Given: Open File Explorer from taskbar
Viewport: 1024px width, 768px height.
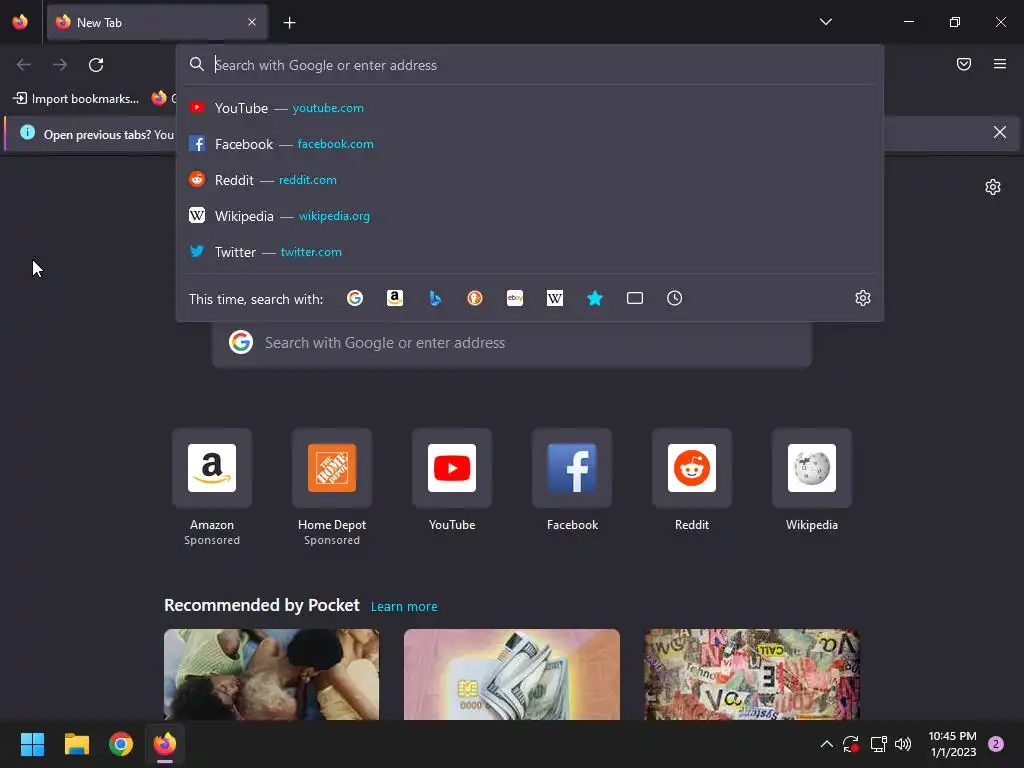Looking at the screenshot, I should [x=76, y=744].
